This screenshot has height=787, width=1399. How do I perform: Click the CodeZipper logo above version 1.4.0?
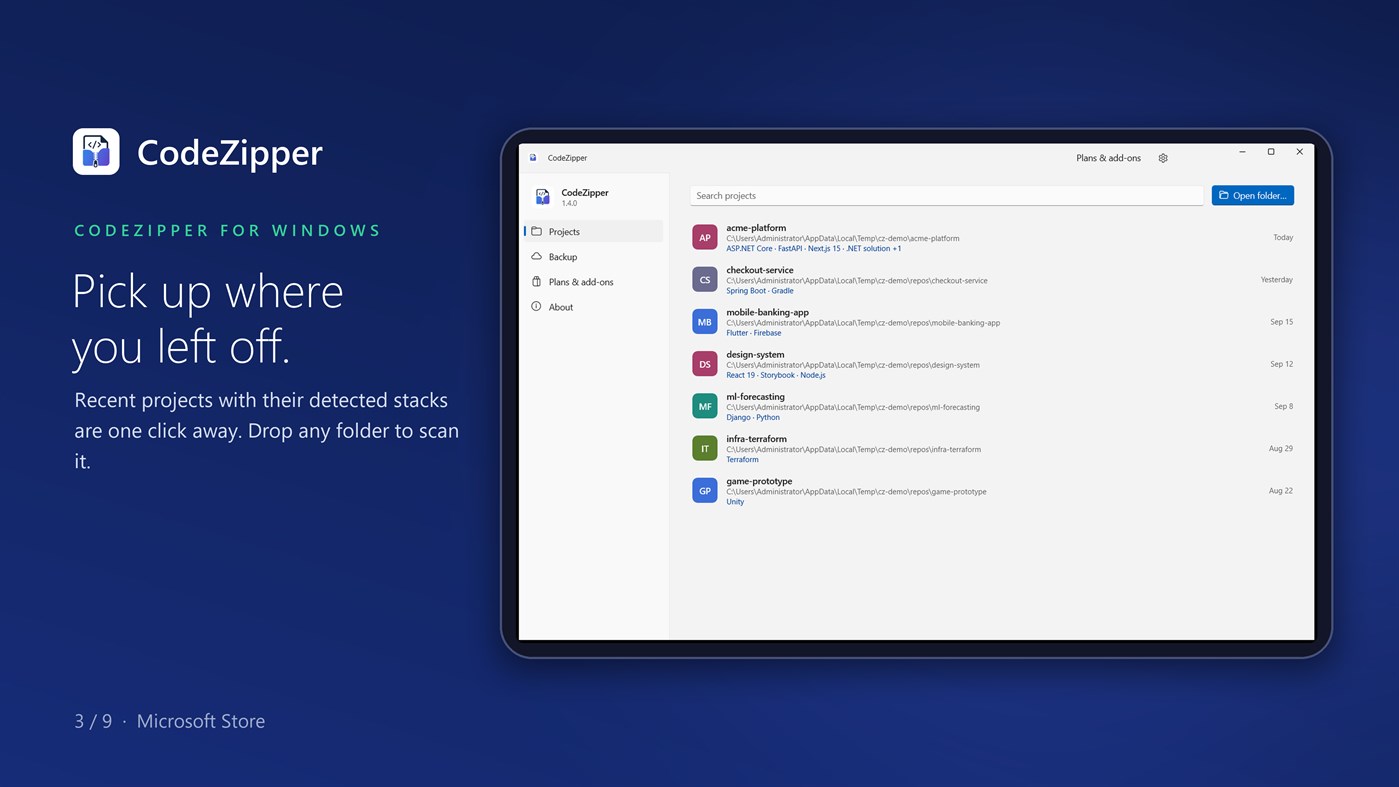543,197
